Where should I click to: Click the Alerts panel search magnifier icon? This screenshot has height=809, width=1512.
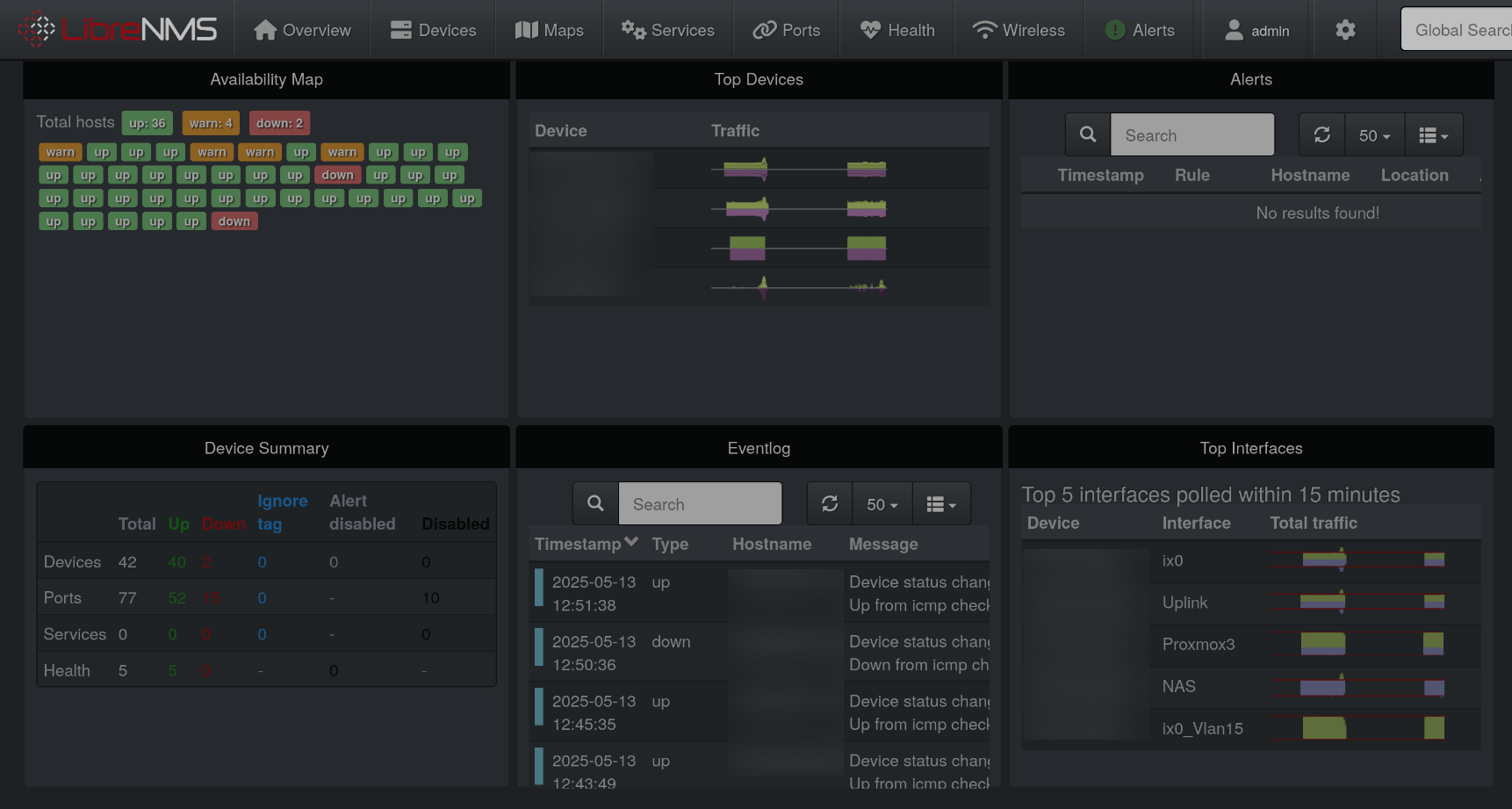pos(1087,135)
